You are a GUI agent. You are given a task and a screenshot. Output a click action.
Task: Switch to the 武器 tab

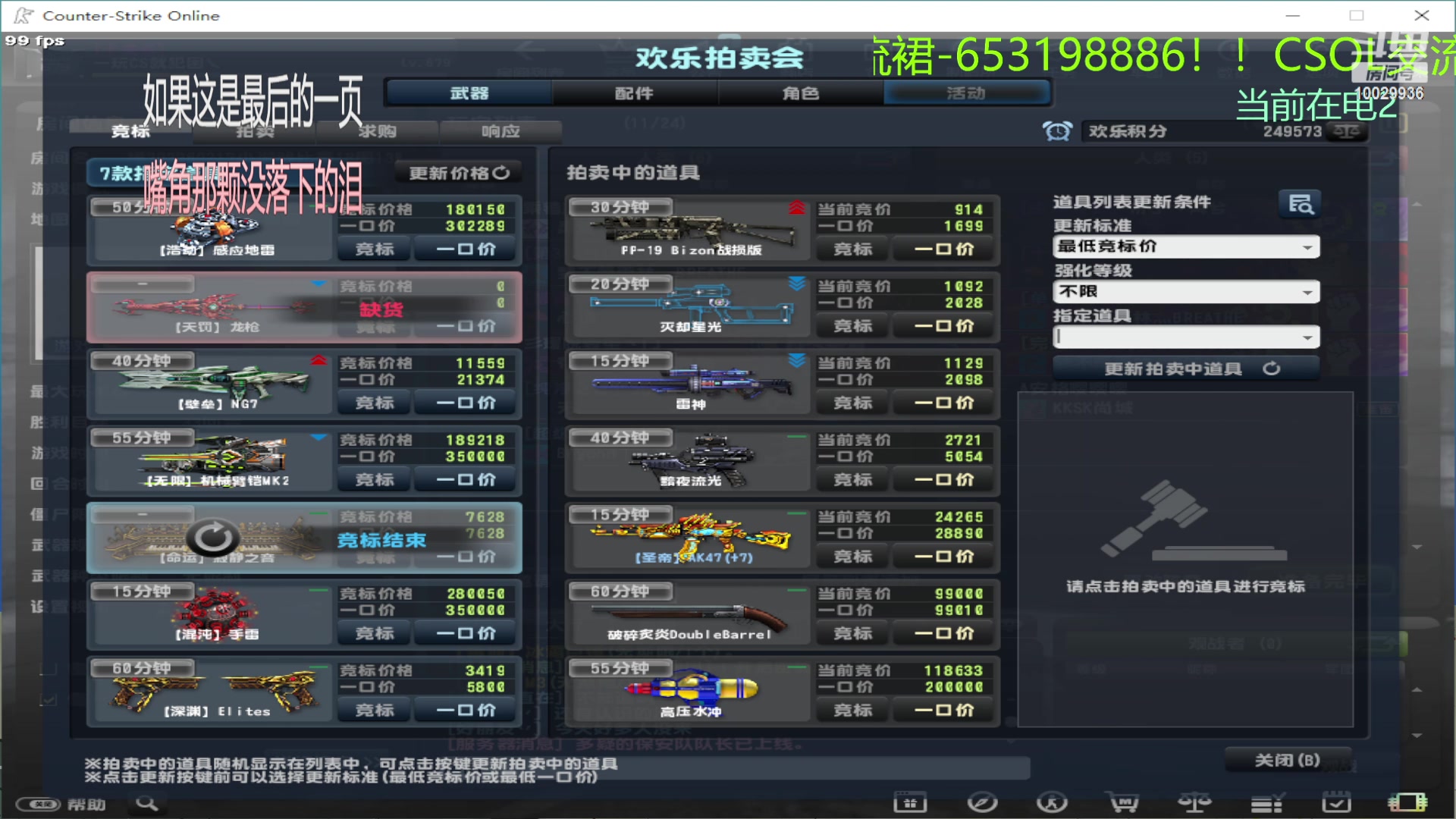point(469,93)
